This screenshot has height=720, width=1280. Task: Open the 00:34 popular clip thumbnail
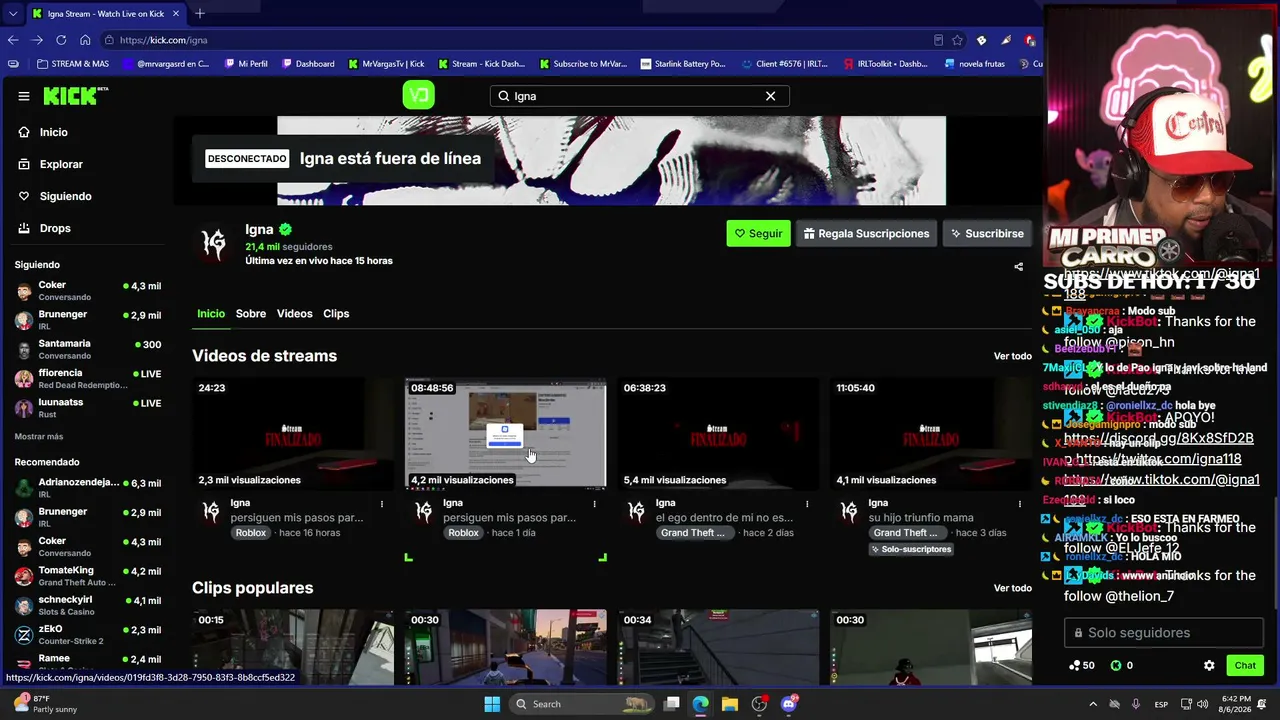coord(718,647)
